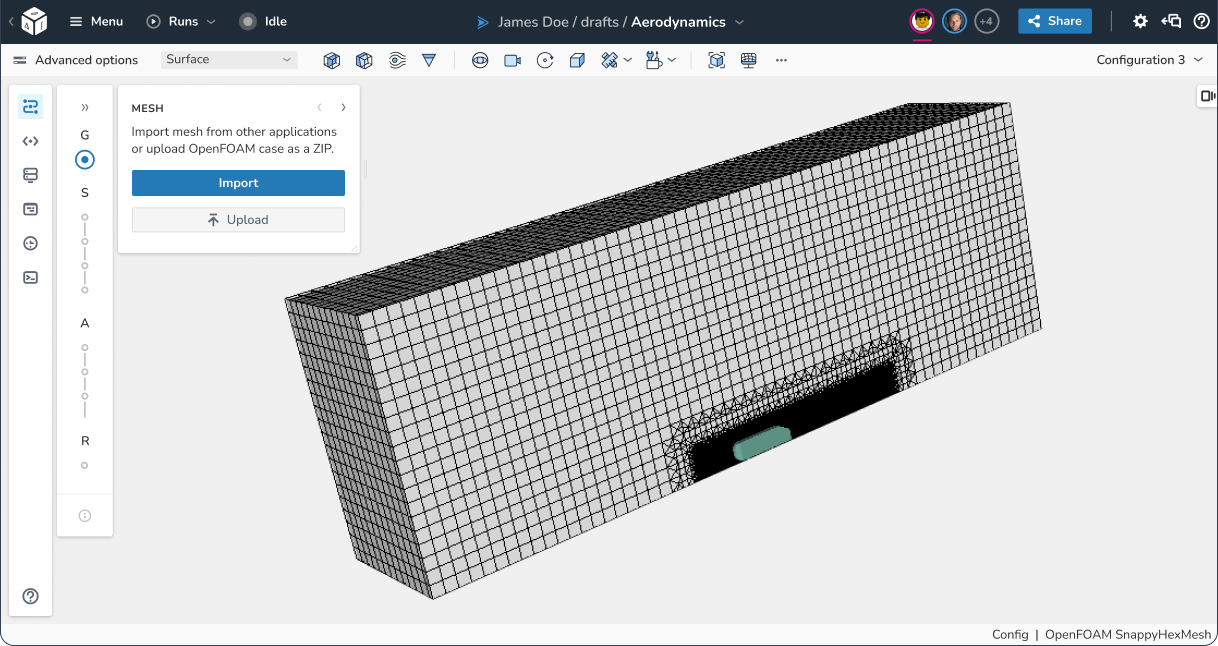Select the workflow pipeline icon in sidebar
This screenshot has height=646, width=1218.
[x=30, y=105]
